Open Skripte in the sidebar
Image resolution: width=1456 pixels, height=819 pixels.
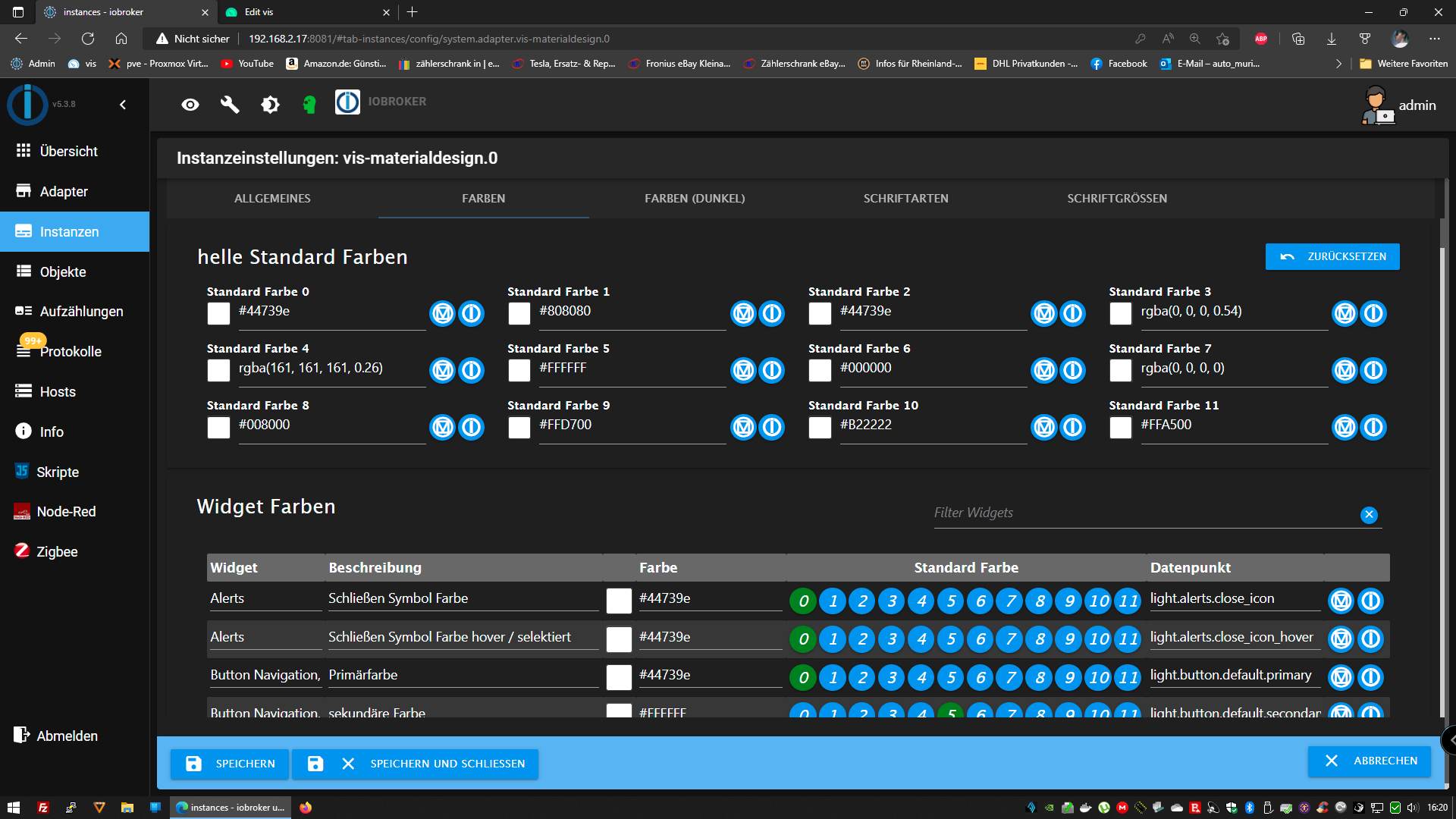point(58,472)
